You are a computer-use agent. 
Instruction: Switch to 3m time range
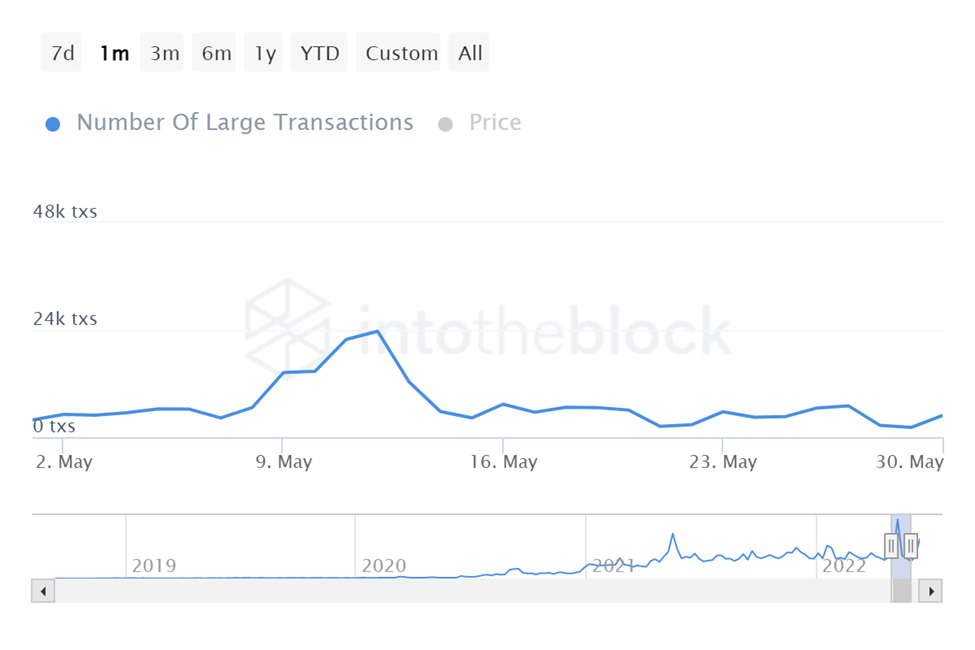[x=165, y=53]
